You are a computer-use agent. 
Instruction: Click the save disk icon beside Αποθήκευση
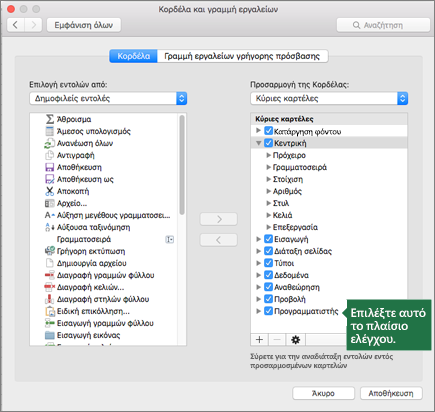(50, 167)
